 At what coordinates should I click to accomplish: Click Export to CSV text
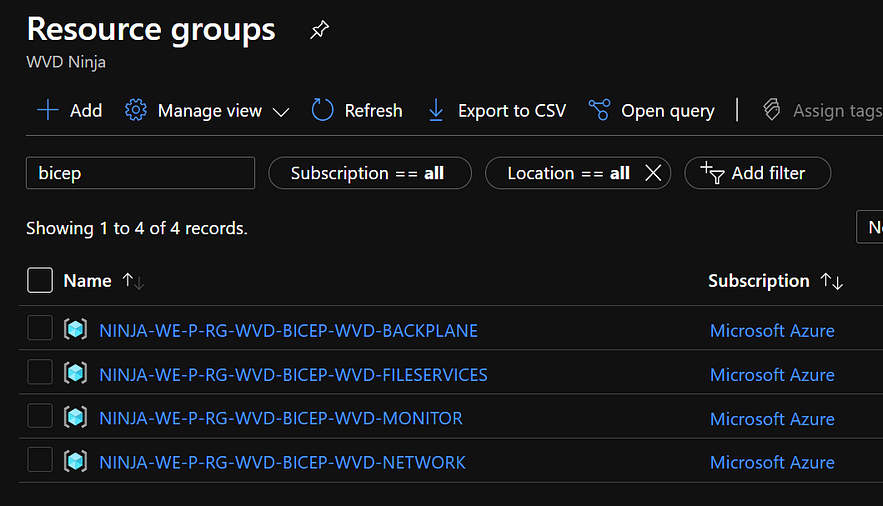[x=512, y=110]
